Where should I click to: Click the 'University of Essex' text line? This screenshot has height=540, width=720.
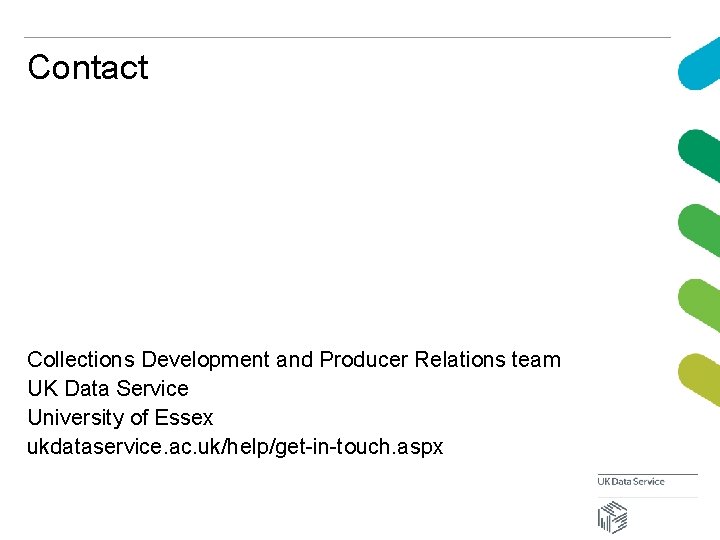[120, 417]
